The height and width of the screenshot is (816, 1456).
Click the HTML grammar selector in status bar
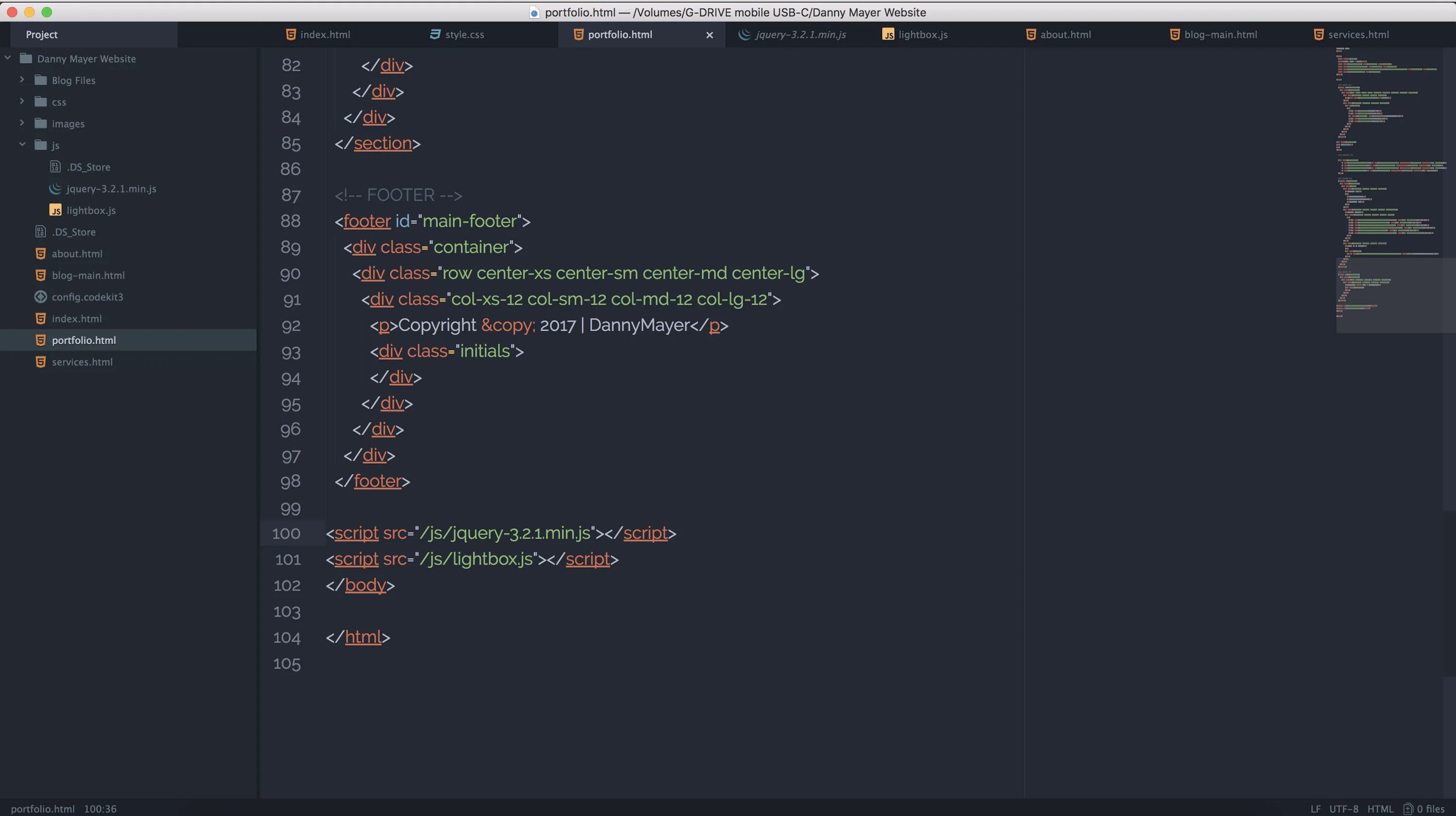[x=1380, y=809]
